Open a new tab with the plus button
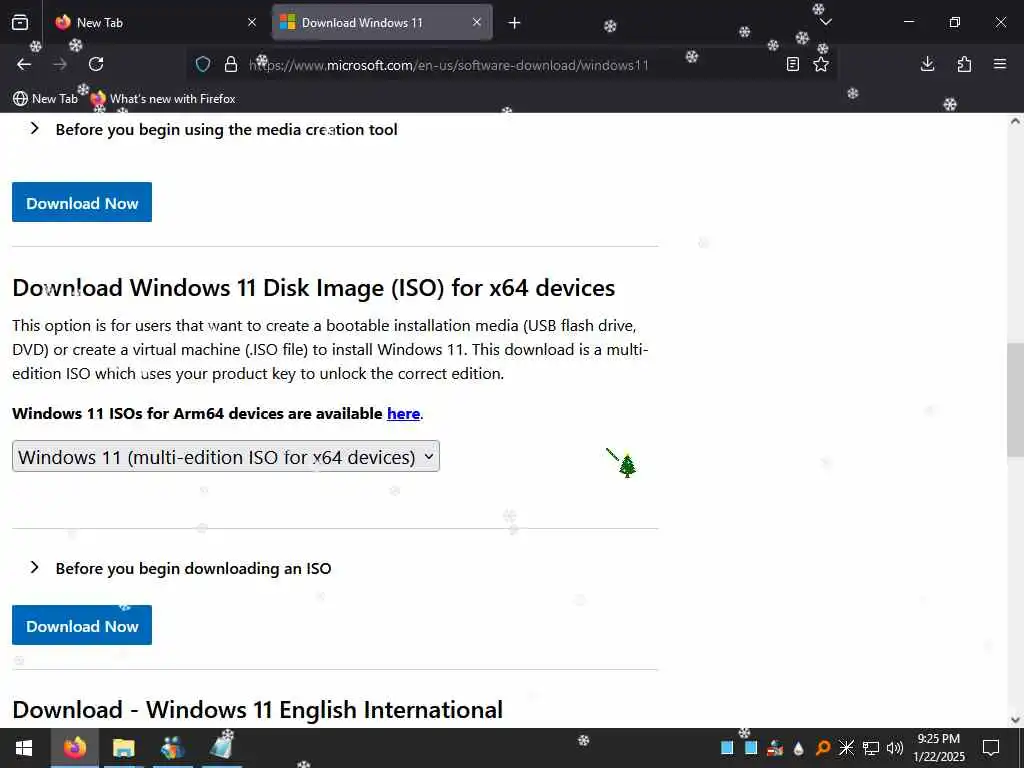The image size is (1024, 768). (x=515, y=23)
